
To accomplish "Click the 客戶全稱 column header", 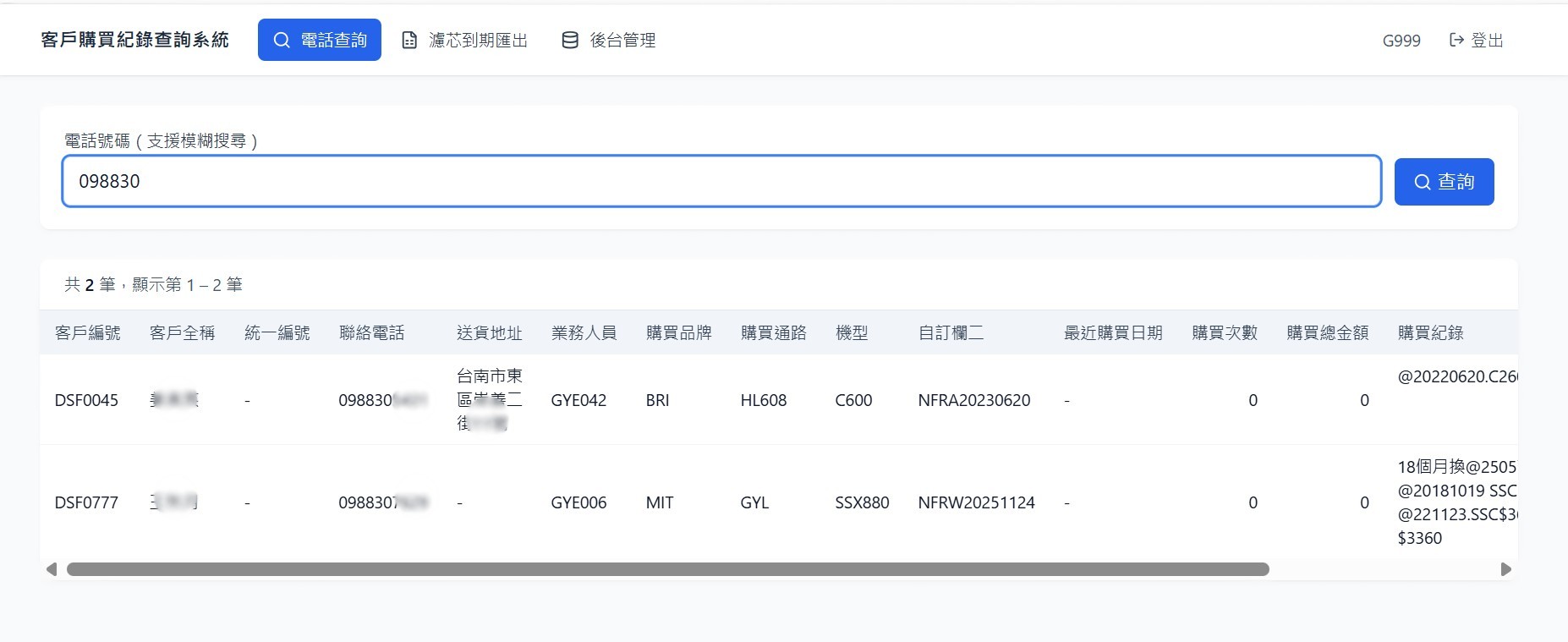I will [x=183, y=332].
